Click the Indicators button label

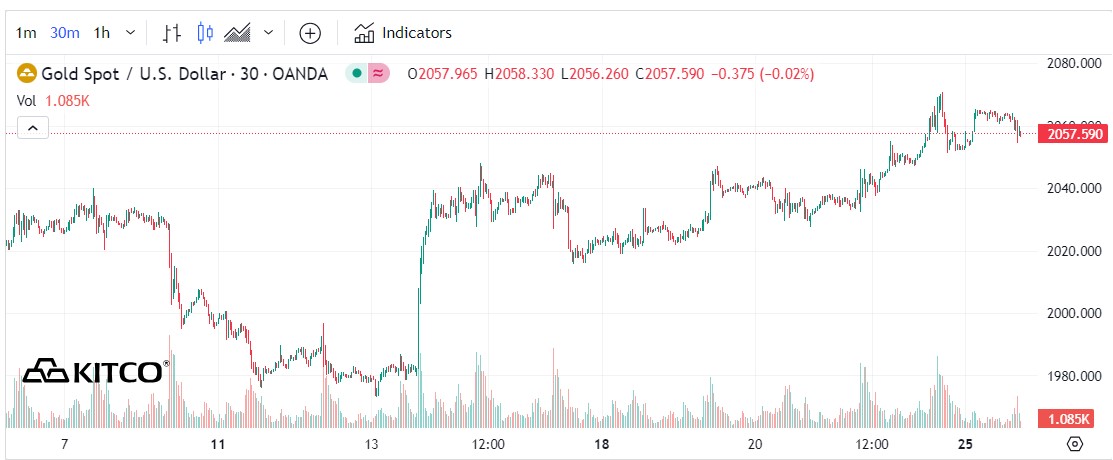point(417,33)
